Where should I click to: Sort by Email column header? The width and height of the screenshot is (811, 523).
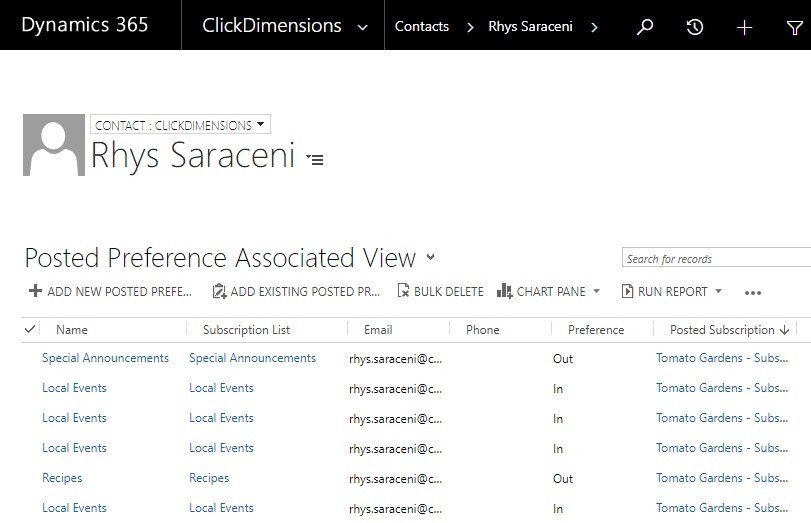[378, 330]
